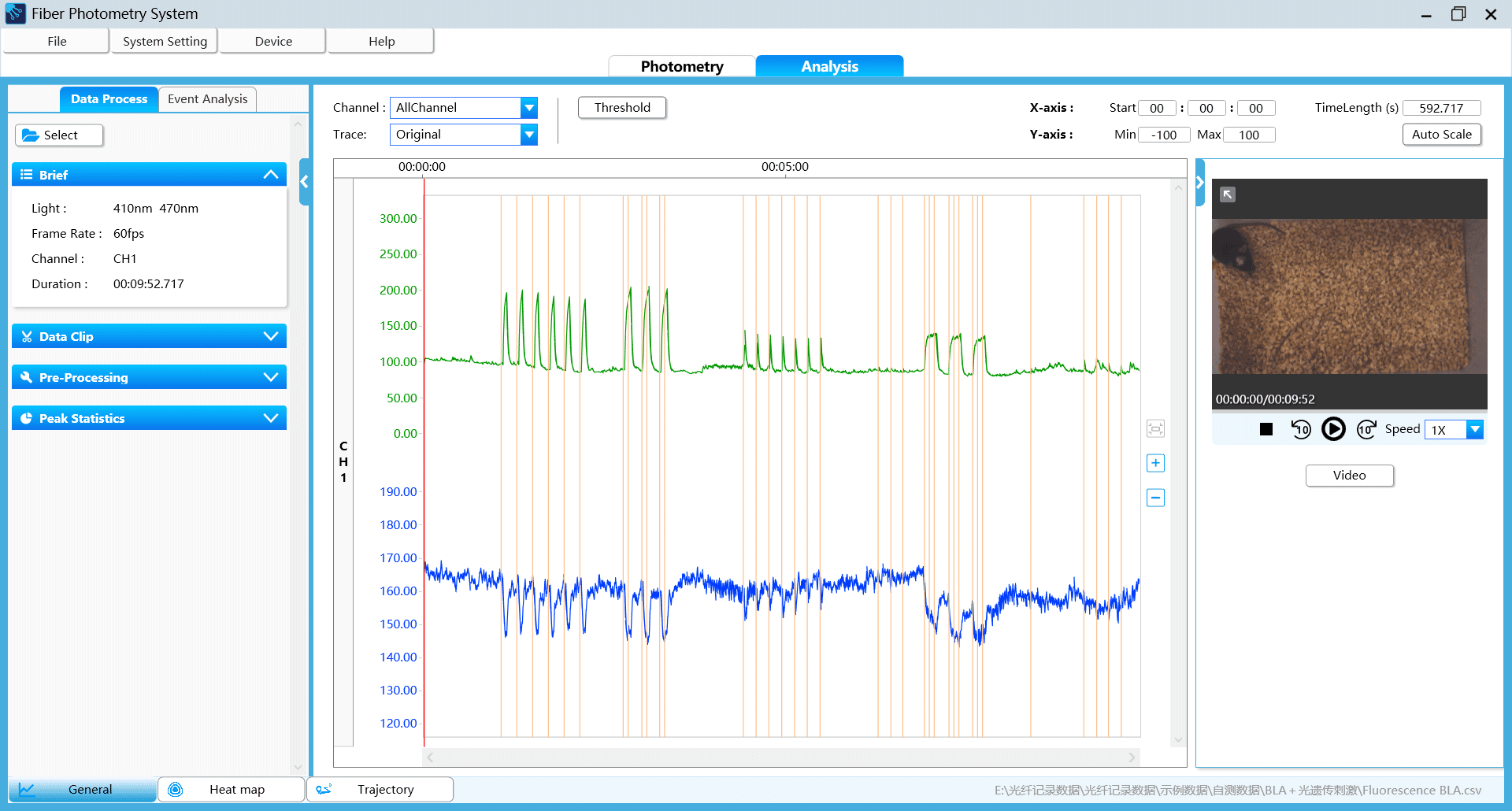Click the TimeLength input field
Viewport: 1512px width, 811px height.
point(1441,108)
